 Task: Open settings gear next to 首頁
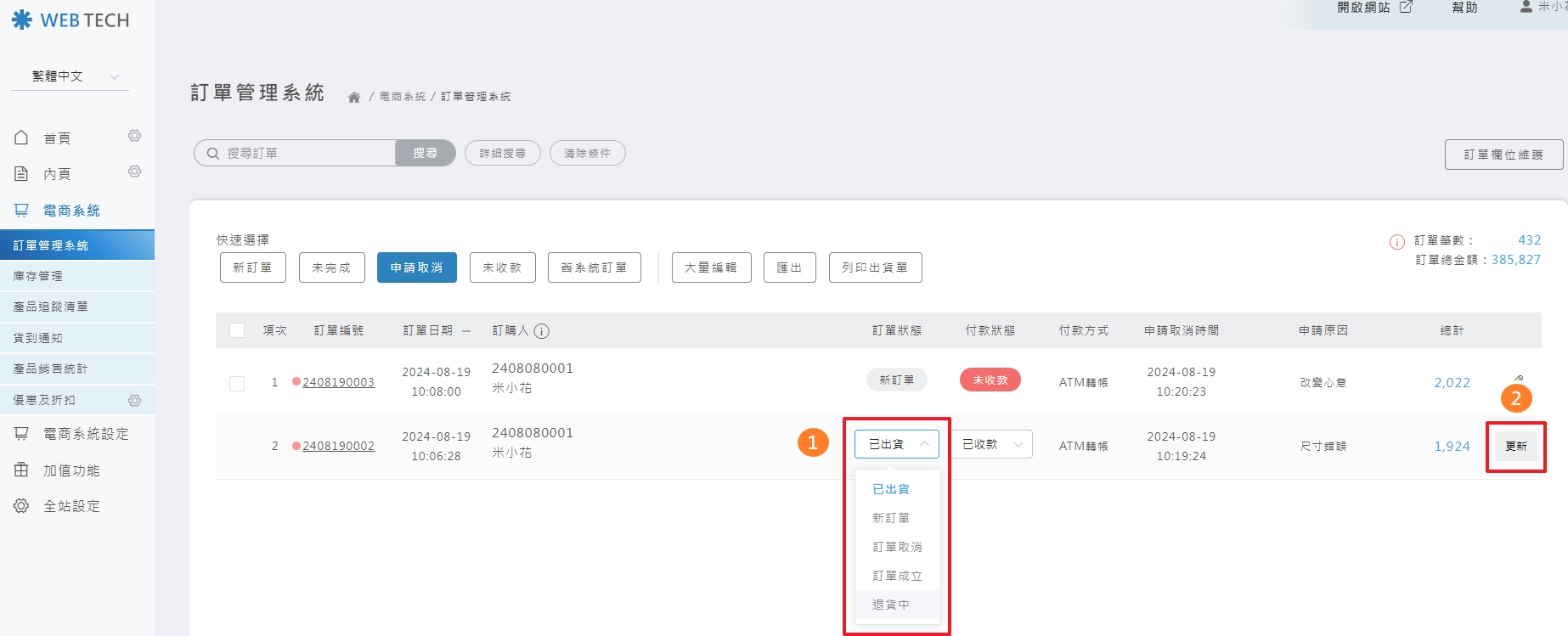point(134,137)
